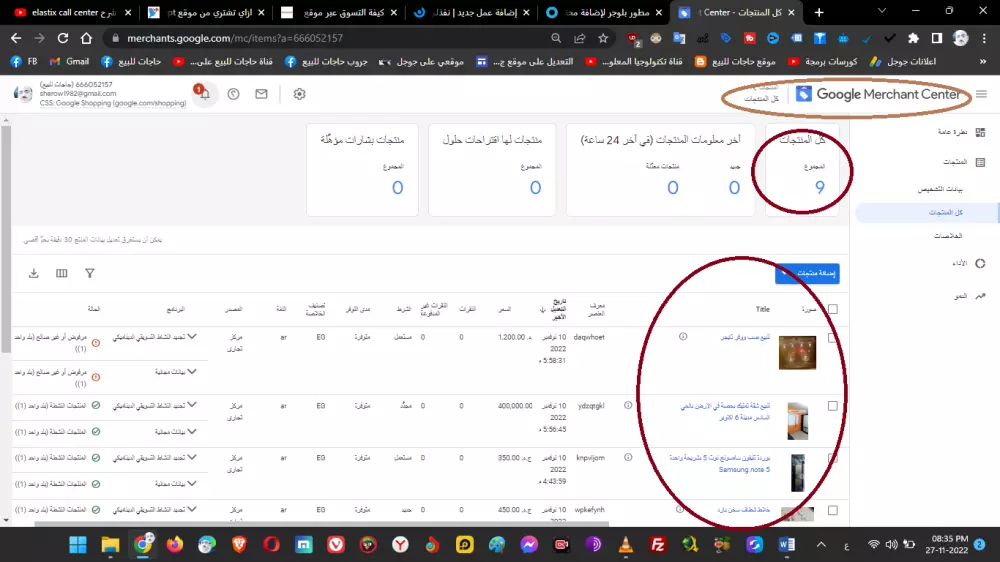
Task: Expand first program chevron on daqwhoet row
Action: [x=192, y=336]
